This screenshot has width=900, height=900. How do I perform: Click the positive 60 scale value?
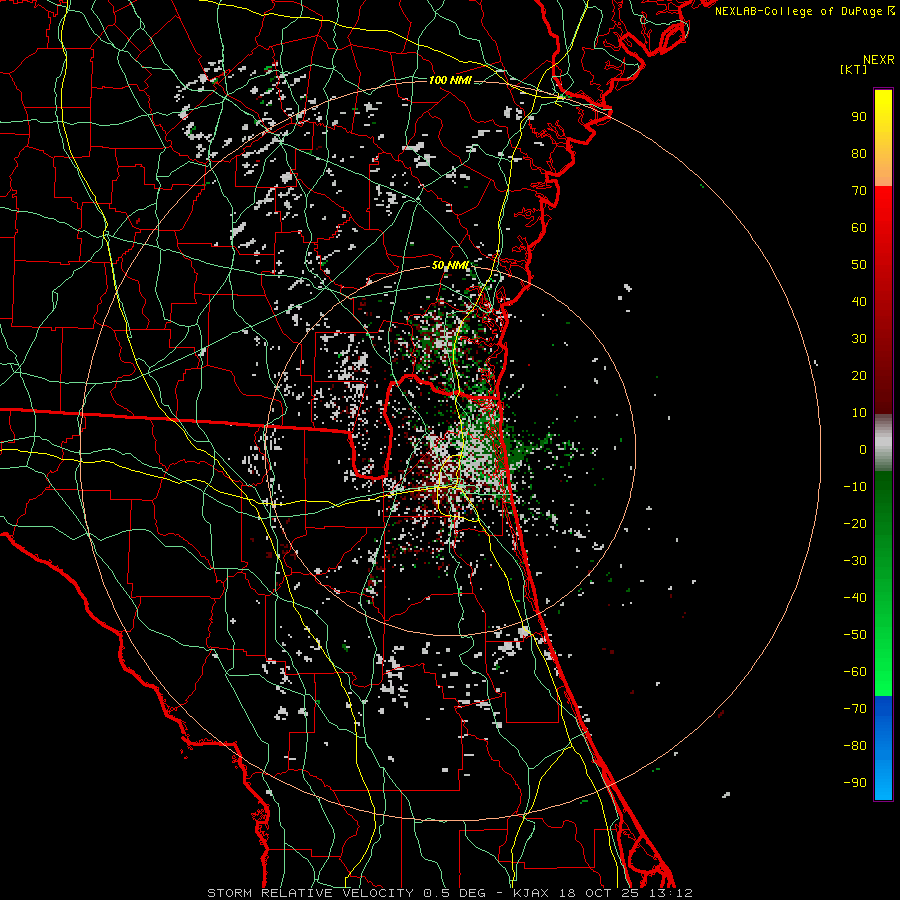[859, 227]
